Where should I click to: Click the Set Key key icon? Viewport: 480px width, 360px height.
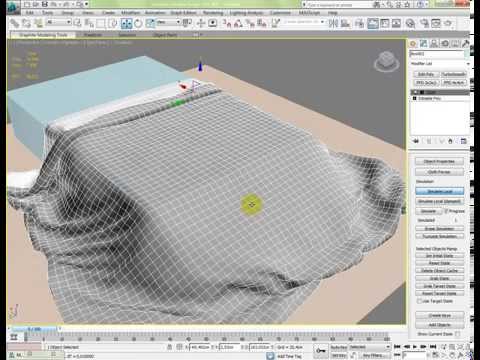[x=321, y=350]
